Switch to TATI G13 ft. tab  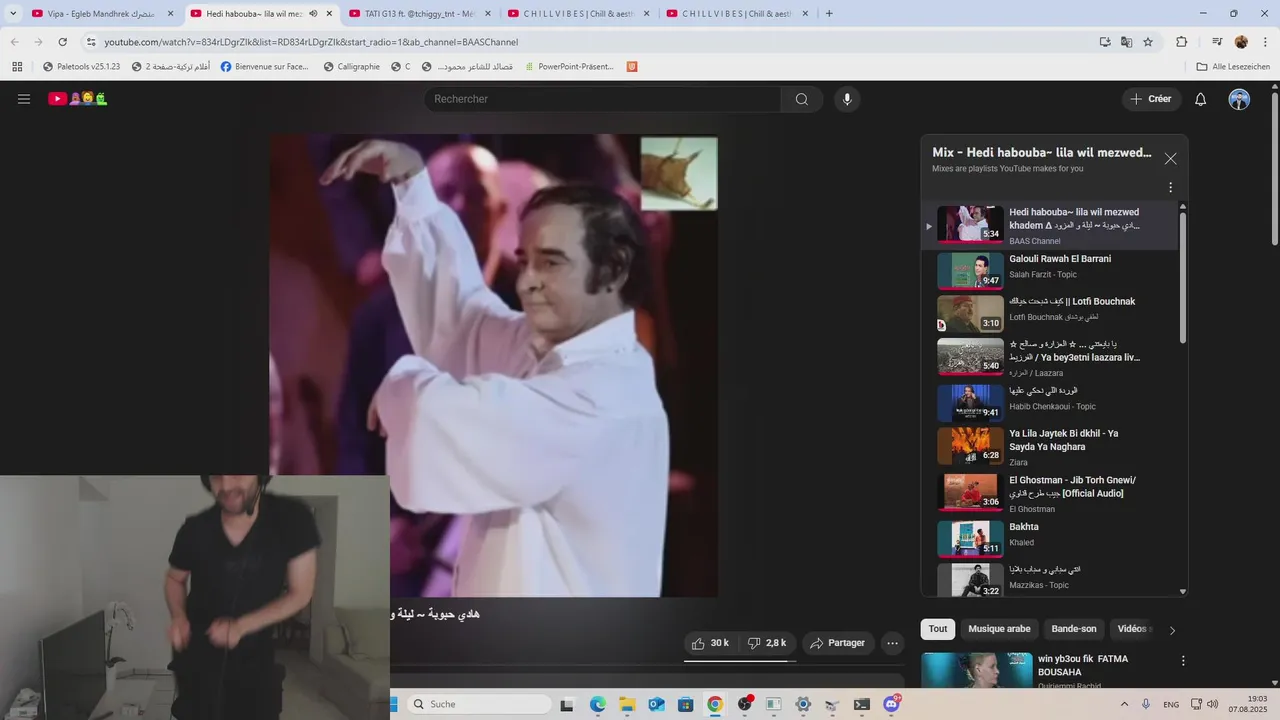pos(418,14)
